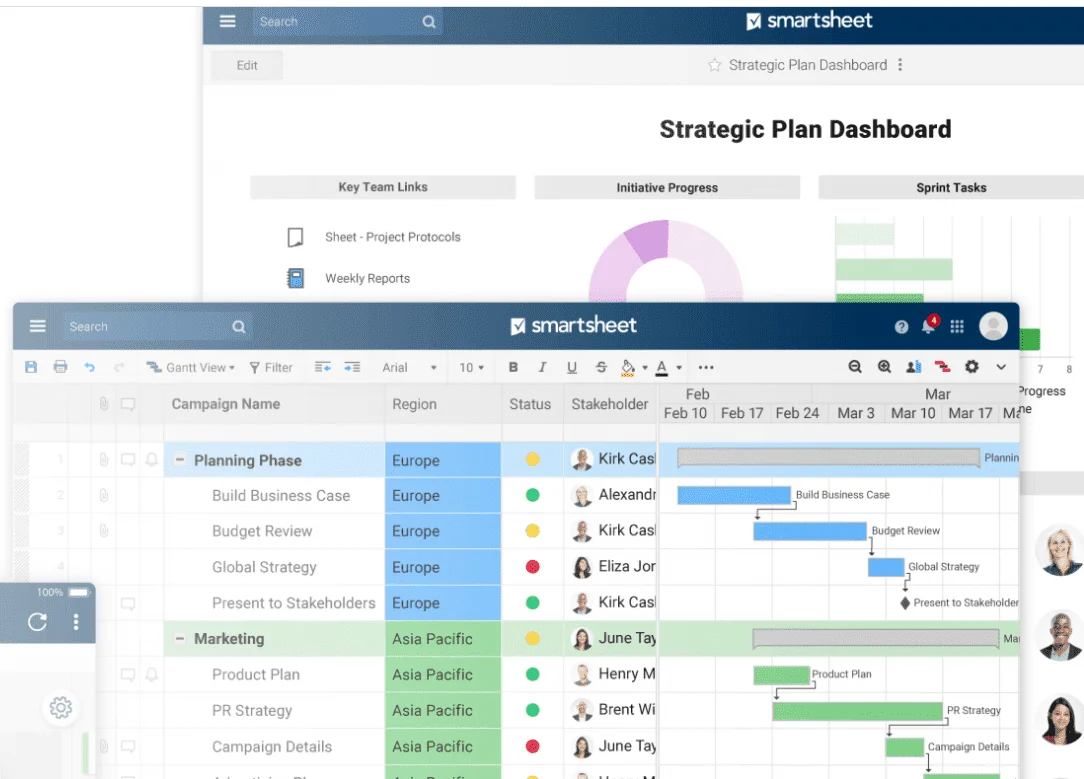Viewport: 1084px width, 779px height.
Task: Open the Arial font dropdown
Action: click(408, 367)
